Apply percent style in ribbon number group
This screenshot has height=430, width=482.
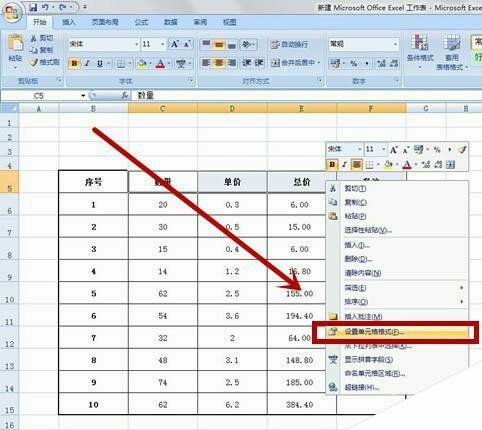click(353, 63)
